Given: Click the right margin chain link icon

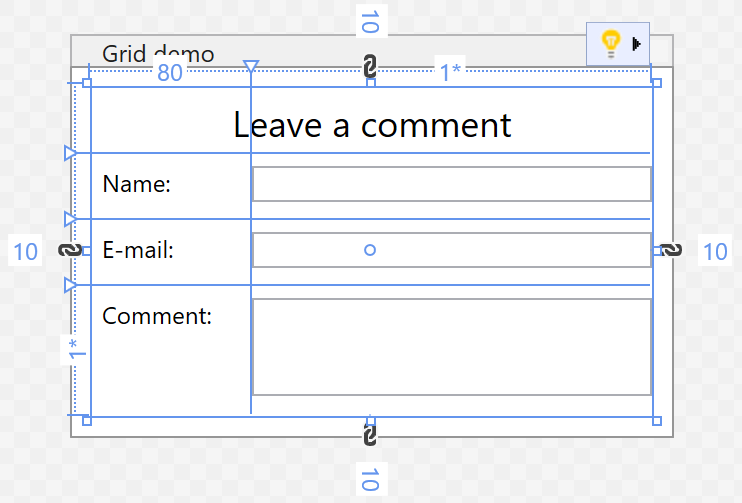Looking at the screenshot, I should pos(672,250).
